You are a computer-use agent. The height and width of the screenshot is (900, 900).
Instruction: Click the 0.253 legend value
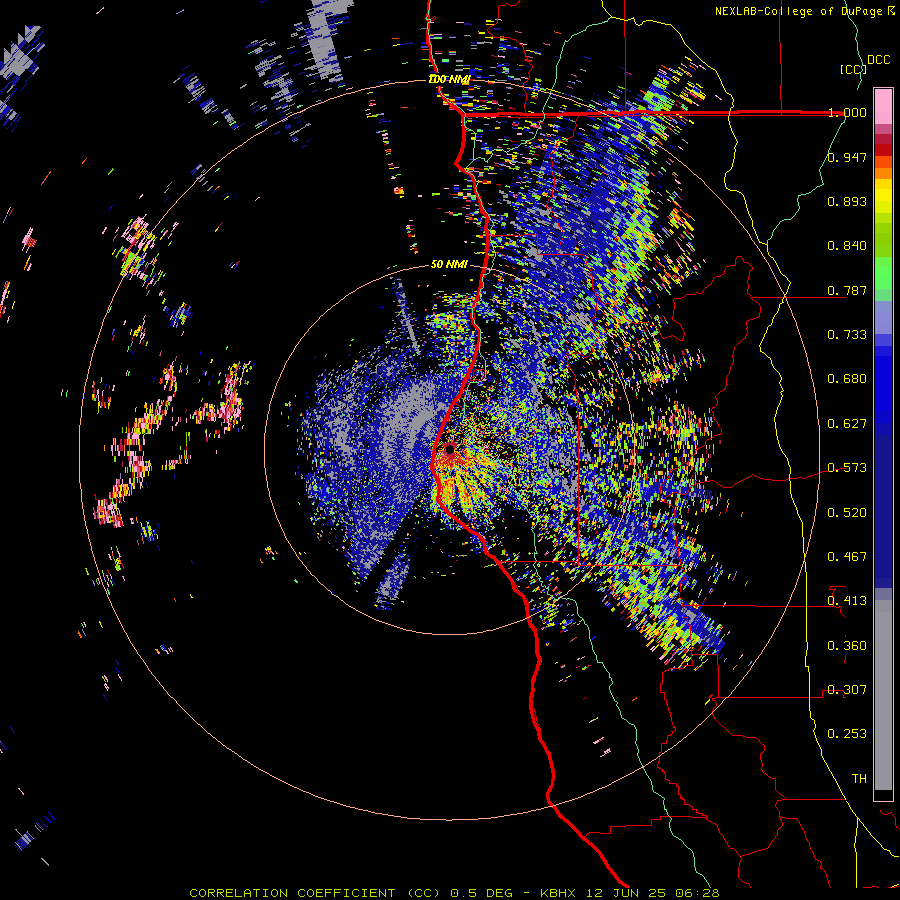point(847,734)
